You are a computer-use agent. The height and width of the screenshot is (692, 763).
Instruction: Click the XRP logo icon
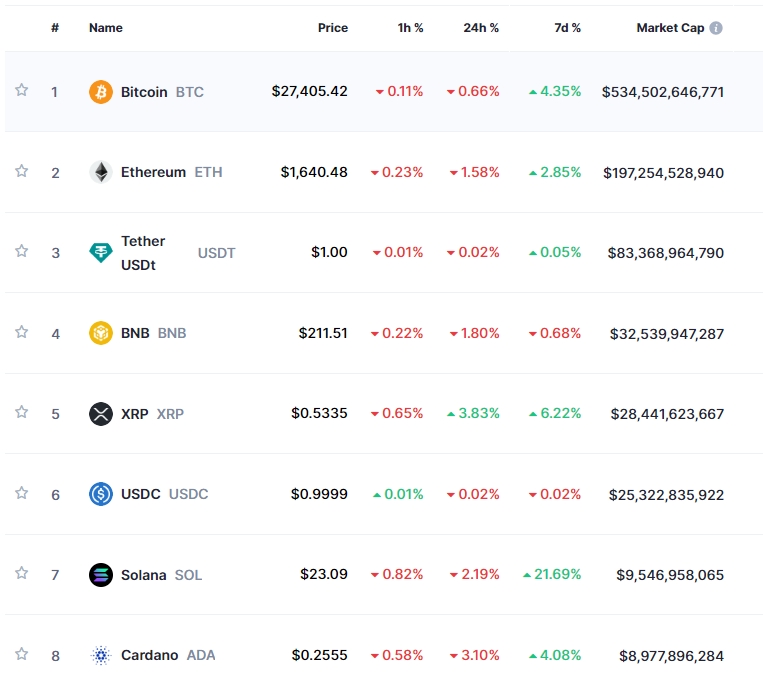(101, 413)
